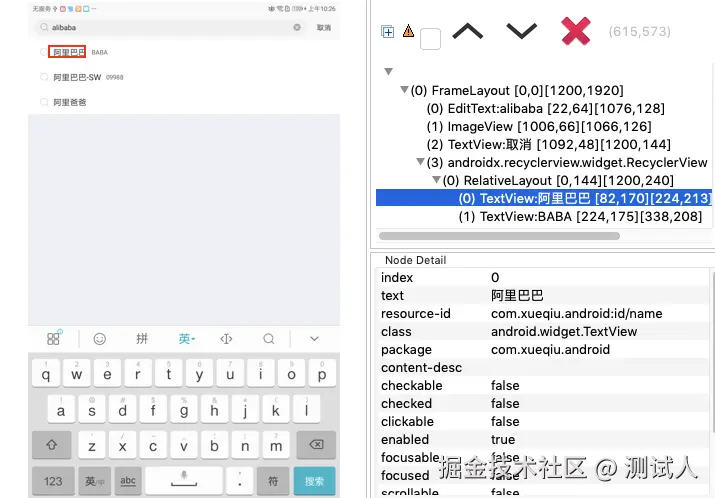Select TextView:取消 tree node
Viewport: 715px width, 498px height.
(x=549, y=145)
